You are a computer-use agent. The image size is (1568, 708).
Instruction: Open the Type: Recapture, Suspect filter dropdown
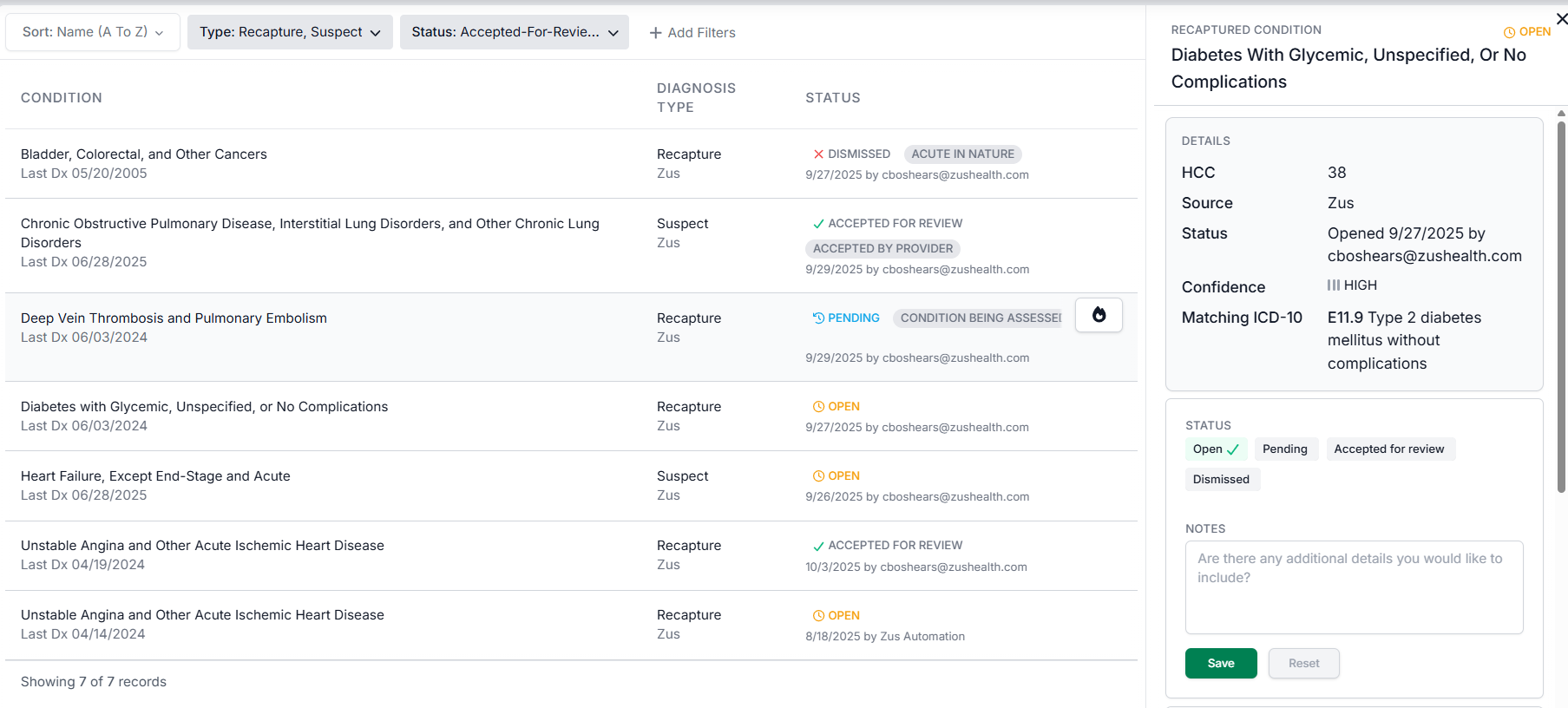pyautogui.click(x=290, y=32)
